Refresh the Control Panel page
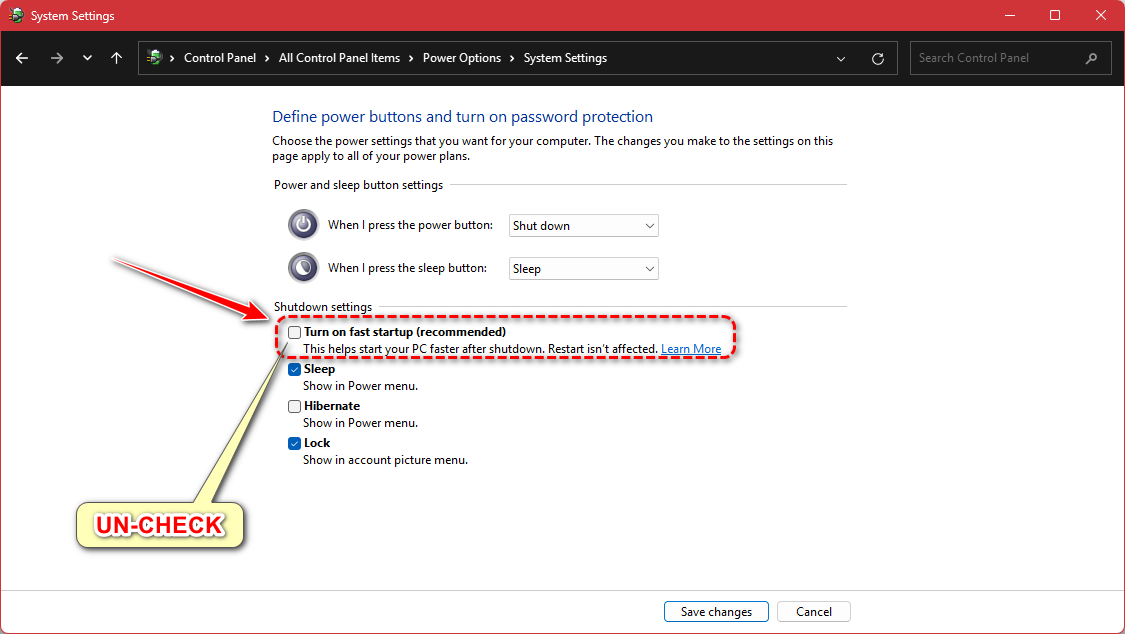This screenshot has height=634, width=1125. pyautogui.click(x=878, y=58)
